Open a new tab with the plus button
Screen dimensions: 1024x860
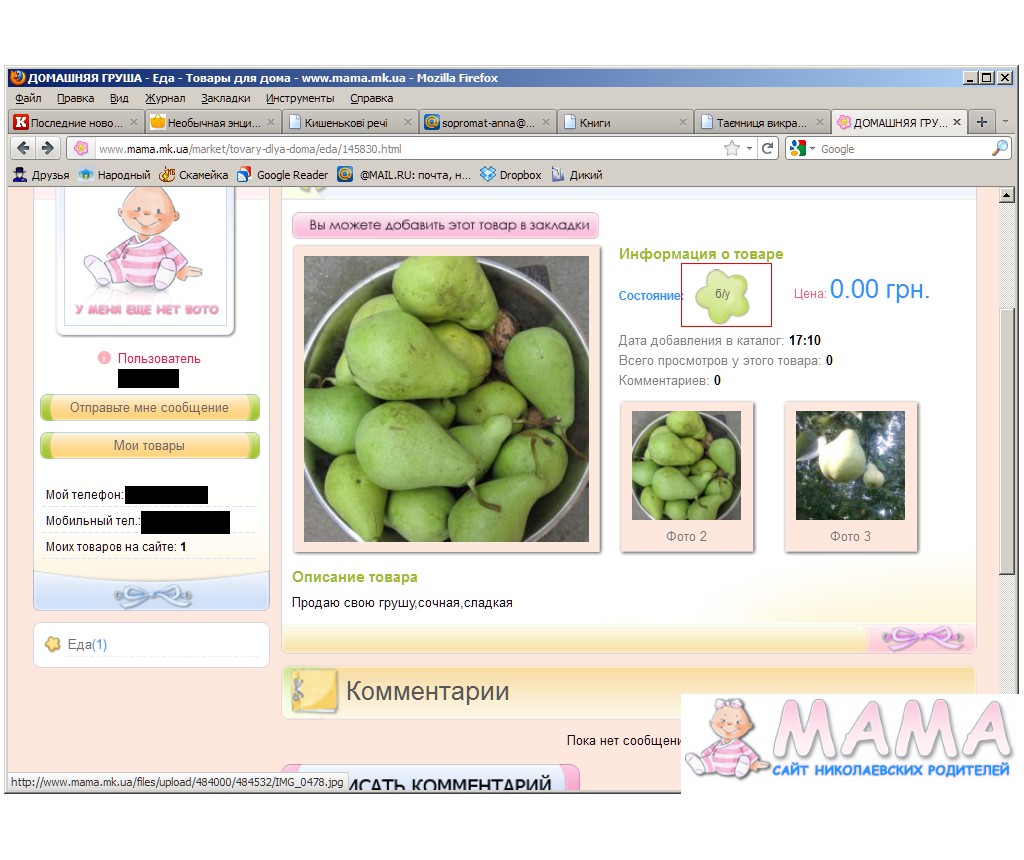point(981,122)
